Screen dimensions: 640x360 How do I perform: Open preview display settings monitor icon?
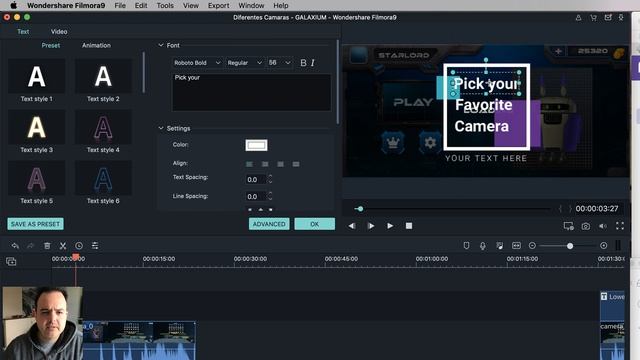tap(569, 226)
